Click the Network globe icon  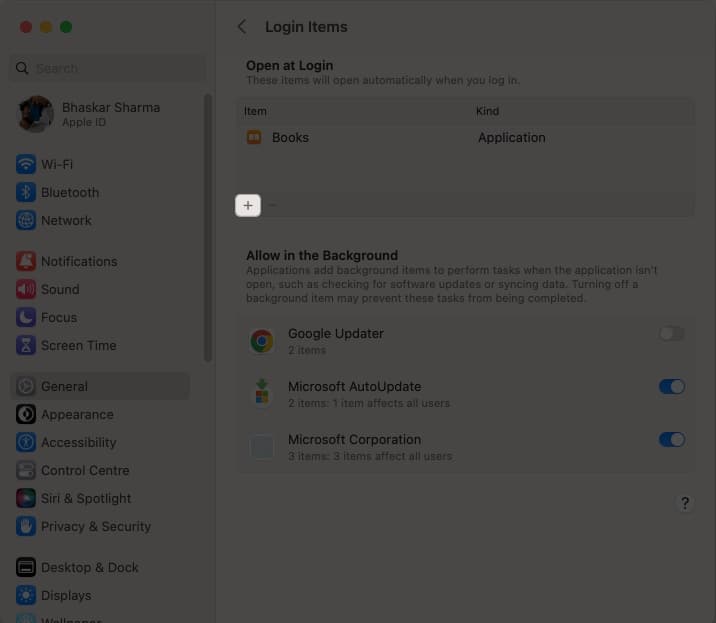click(x=26, y=220)
